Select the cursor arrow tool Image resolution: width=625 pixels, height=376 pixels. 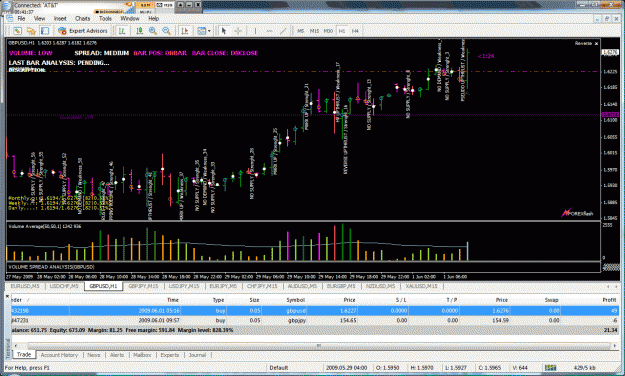coord(224,31)
